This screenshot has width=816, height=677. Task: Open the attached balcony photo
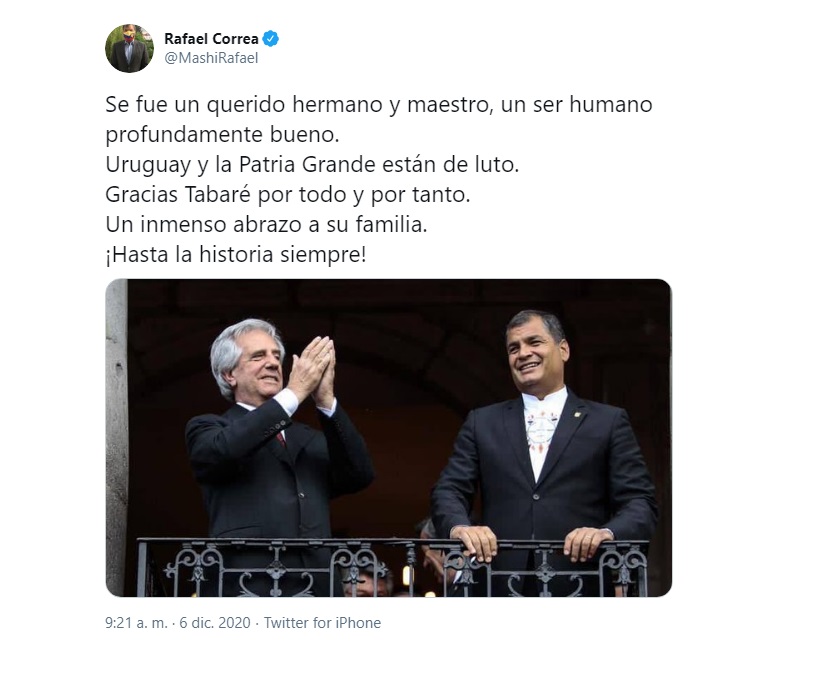(389, 438)
